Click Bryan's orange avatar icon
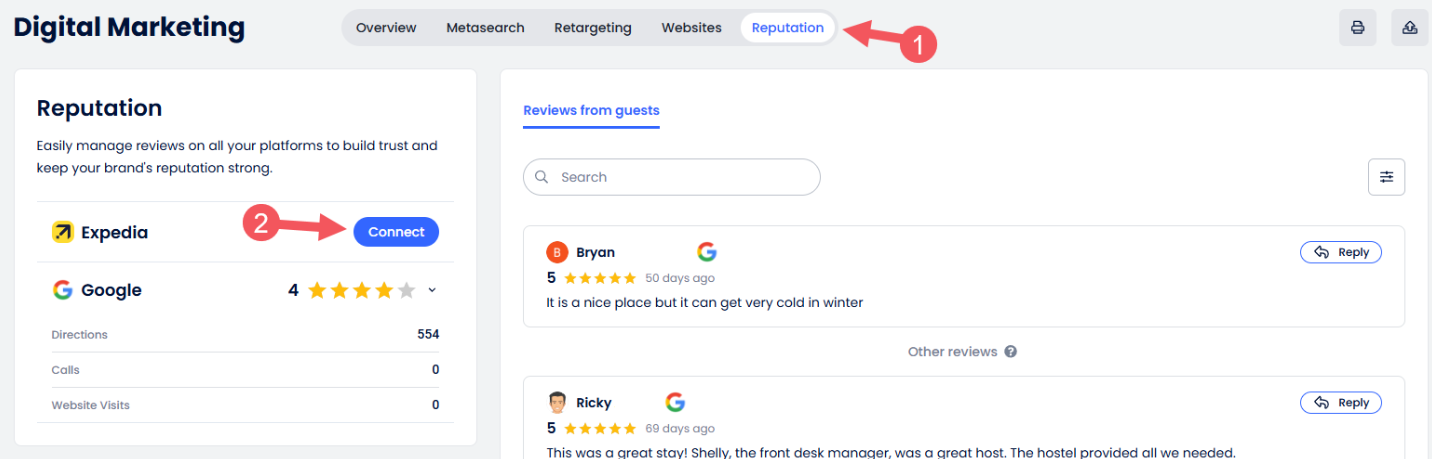This screenshot has height=459, width=1432. click(557, 252)
